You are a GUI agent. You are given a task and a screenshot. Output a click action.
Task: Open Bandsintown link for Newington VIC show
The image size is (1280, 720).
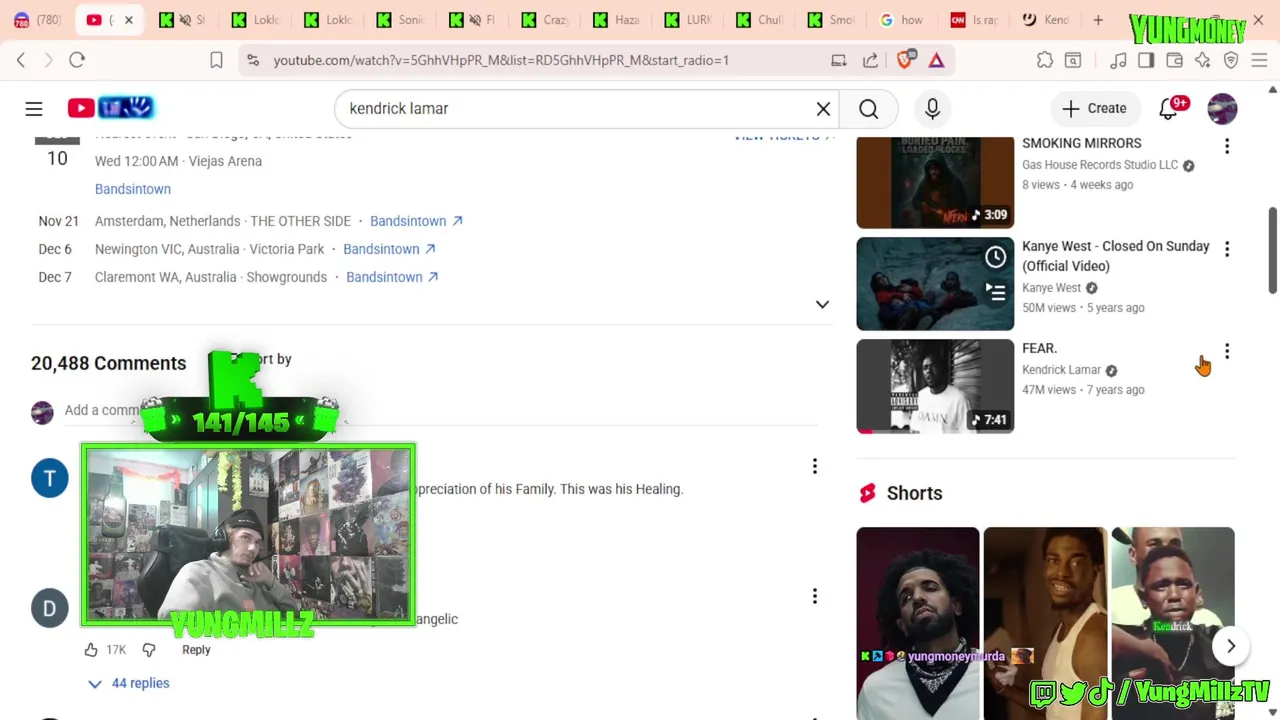[389, 249]
